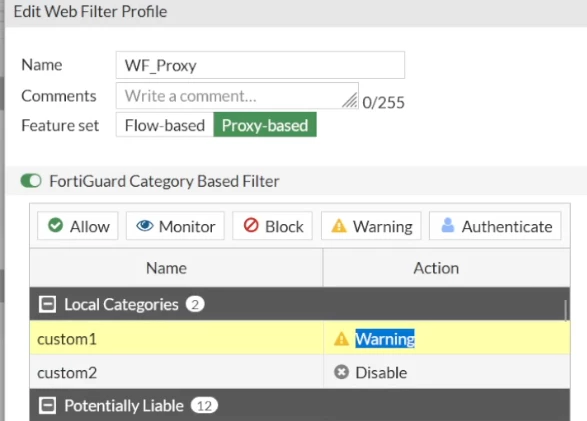Image resolution: width=587 pixels, height=421 pixels.
Task: Click the category list scrollbar
Action: pyautogui.click(x=566, y=311)
